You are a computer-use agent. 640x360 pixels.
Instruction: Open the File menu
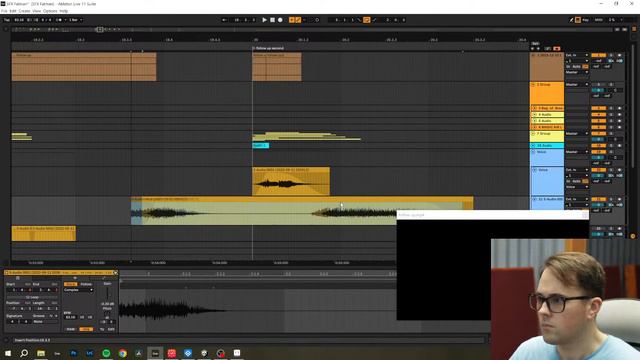pyautogui.click(x=4, y=11)
